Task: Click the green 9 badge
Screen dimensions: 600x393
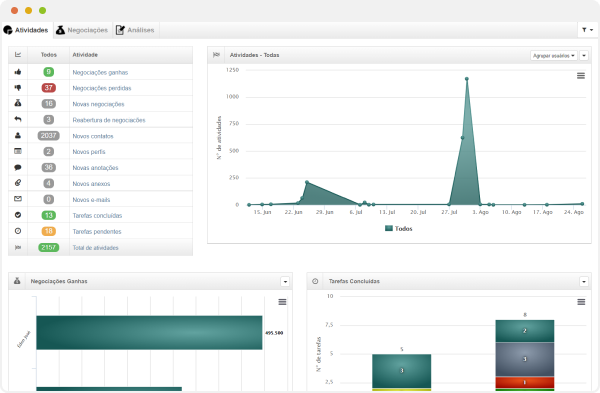Action: tap(49, 72)
